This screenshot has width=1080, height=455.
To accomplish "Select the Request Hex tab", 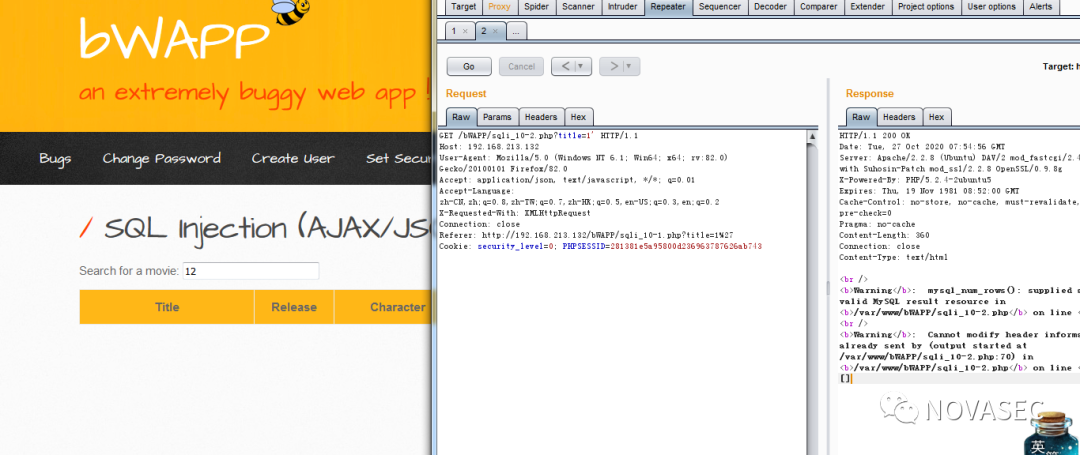I will coord(579,117).
